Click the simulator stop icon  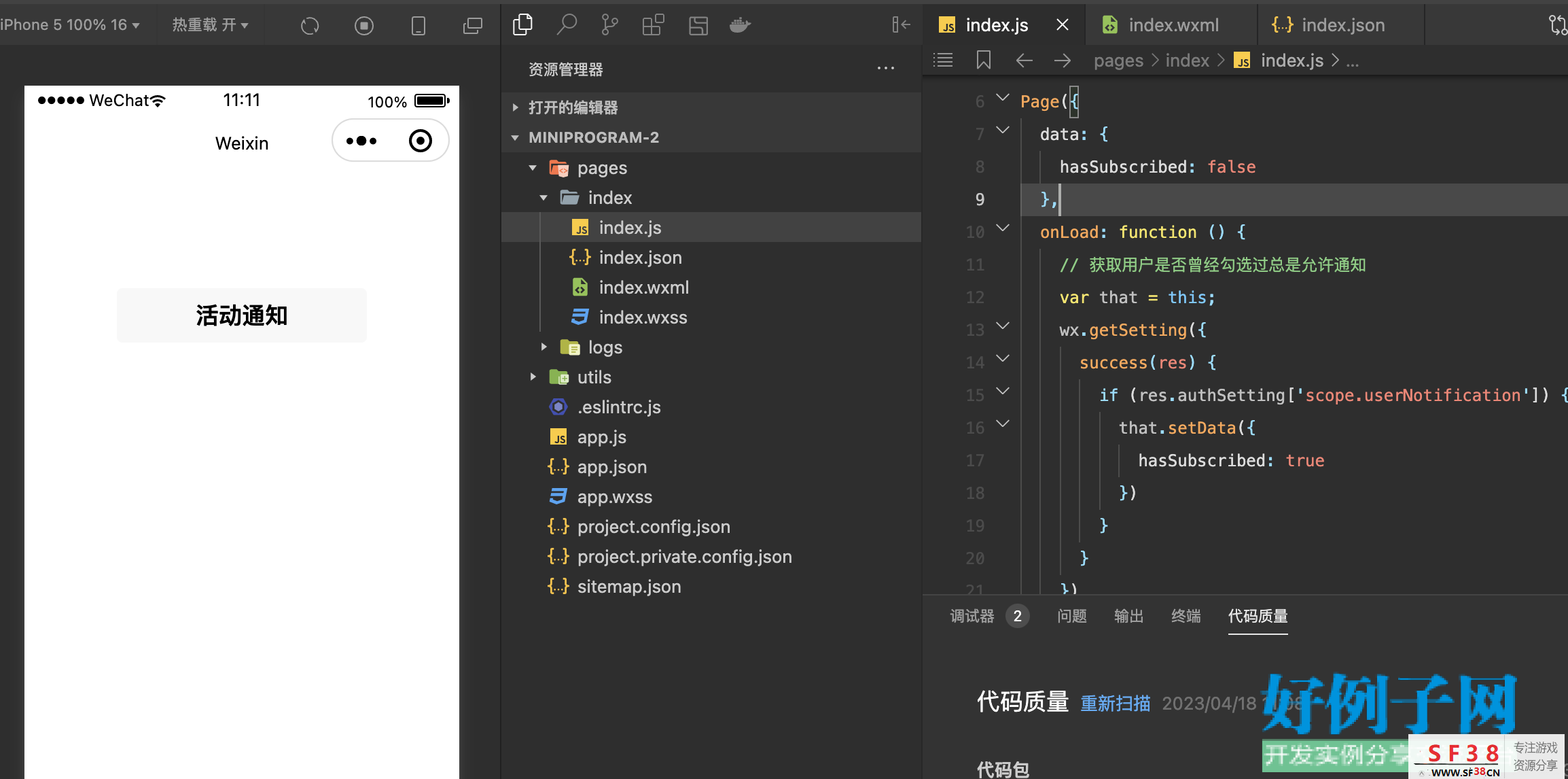364,26
